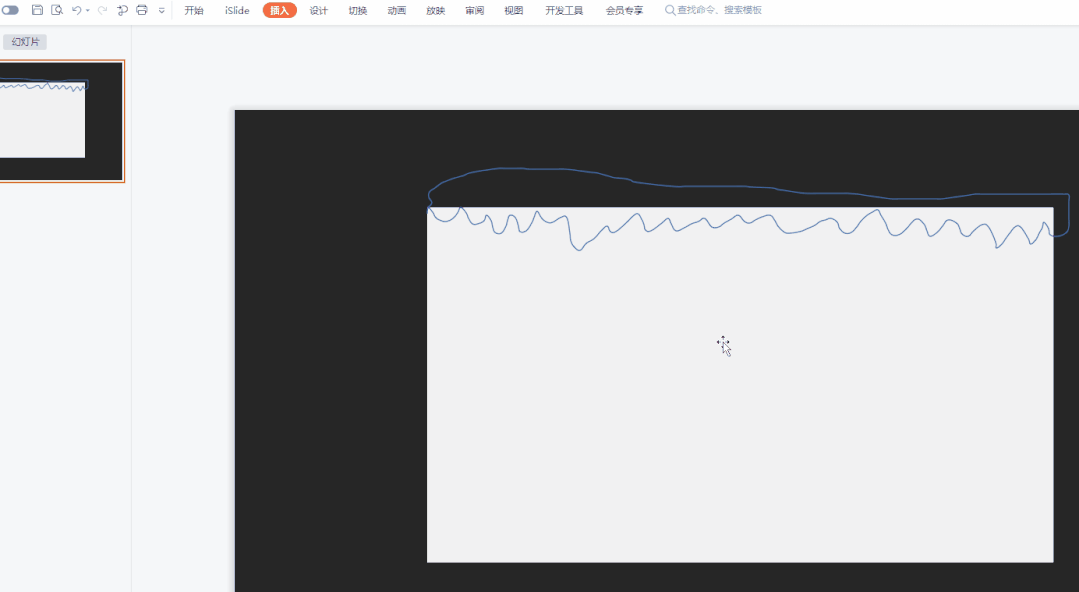Image resolution: width=1079 pixels, height=592 pixels.
Task: Click the Format Painter icon
Action: pyautogui.click(x=122, y=10)
